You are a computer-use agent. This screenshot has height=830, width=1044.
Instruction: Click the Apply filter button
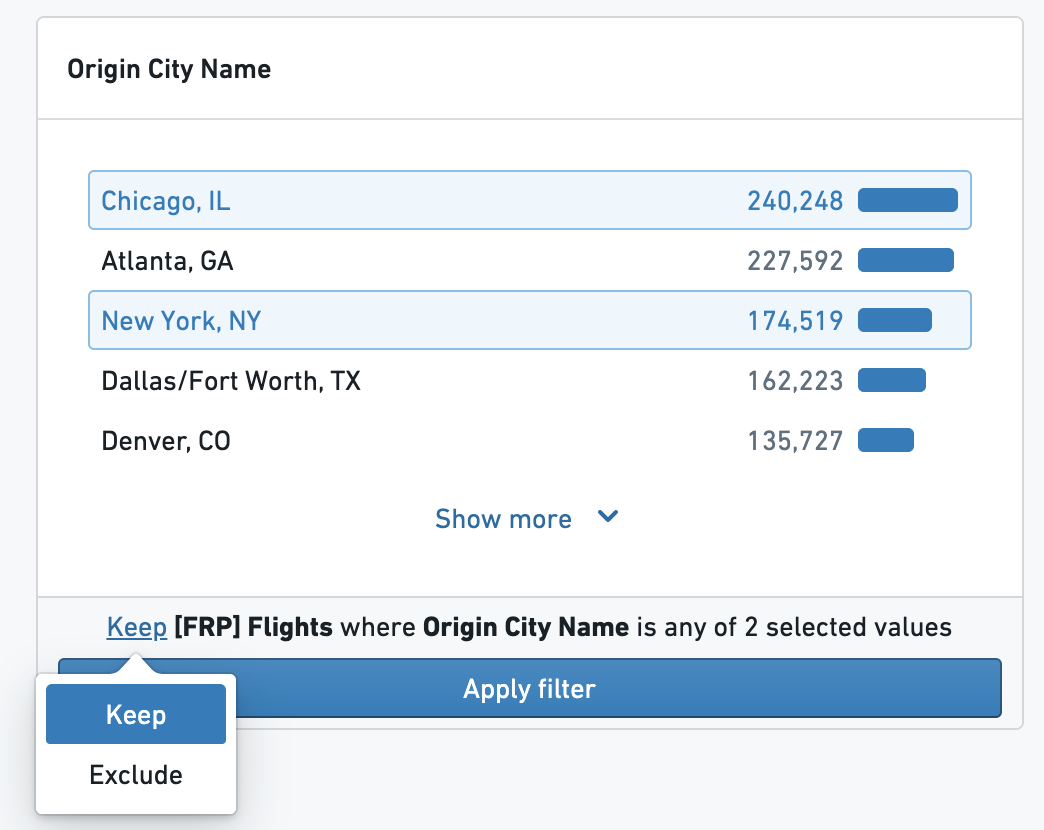click(529, 688)
